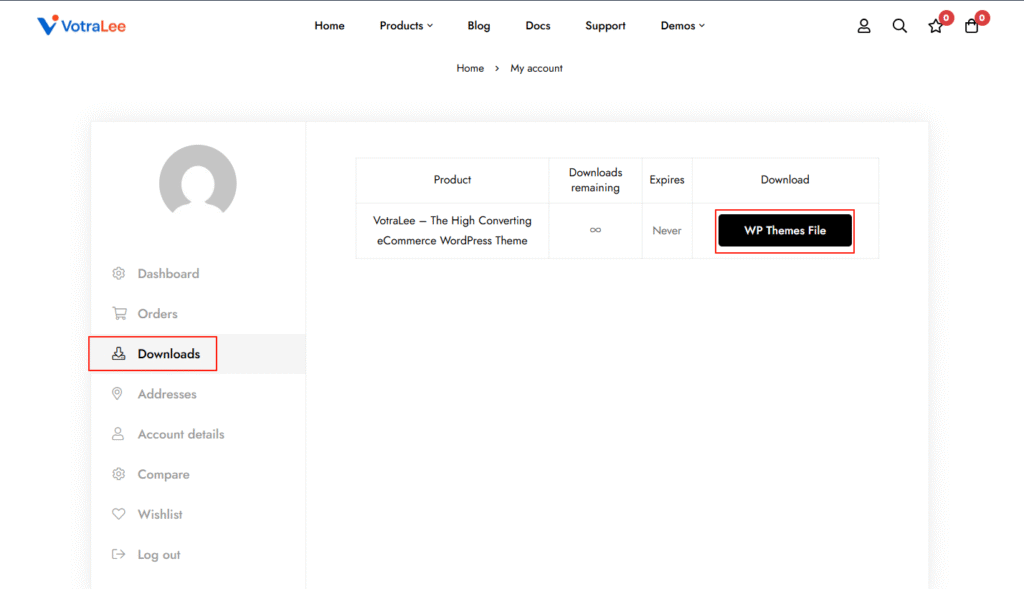Image resolution: width=1024 pixels, height=589 pixels.
Task: Select Orders in account sidebar
Action: 157,313
